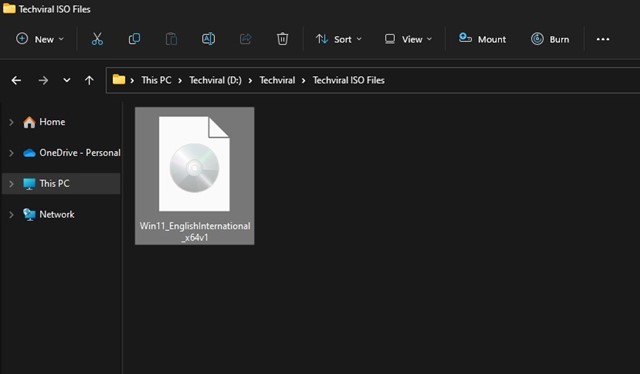Go forward using the arrow button
This screenshot has width=640, height=374.
43,80
